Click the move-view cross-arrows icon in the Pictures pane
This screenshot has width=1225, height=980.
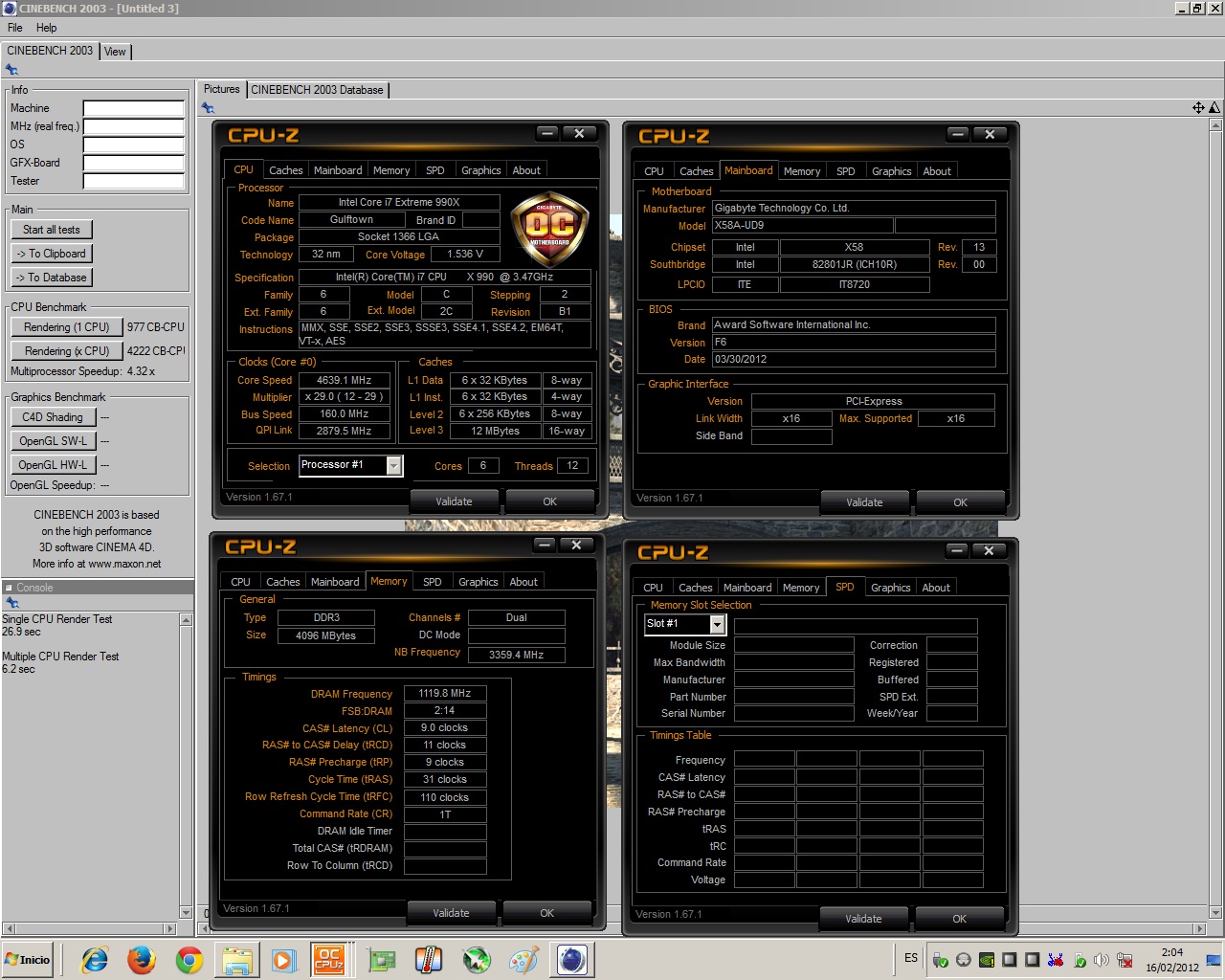[x=1198, y=108]
